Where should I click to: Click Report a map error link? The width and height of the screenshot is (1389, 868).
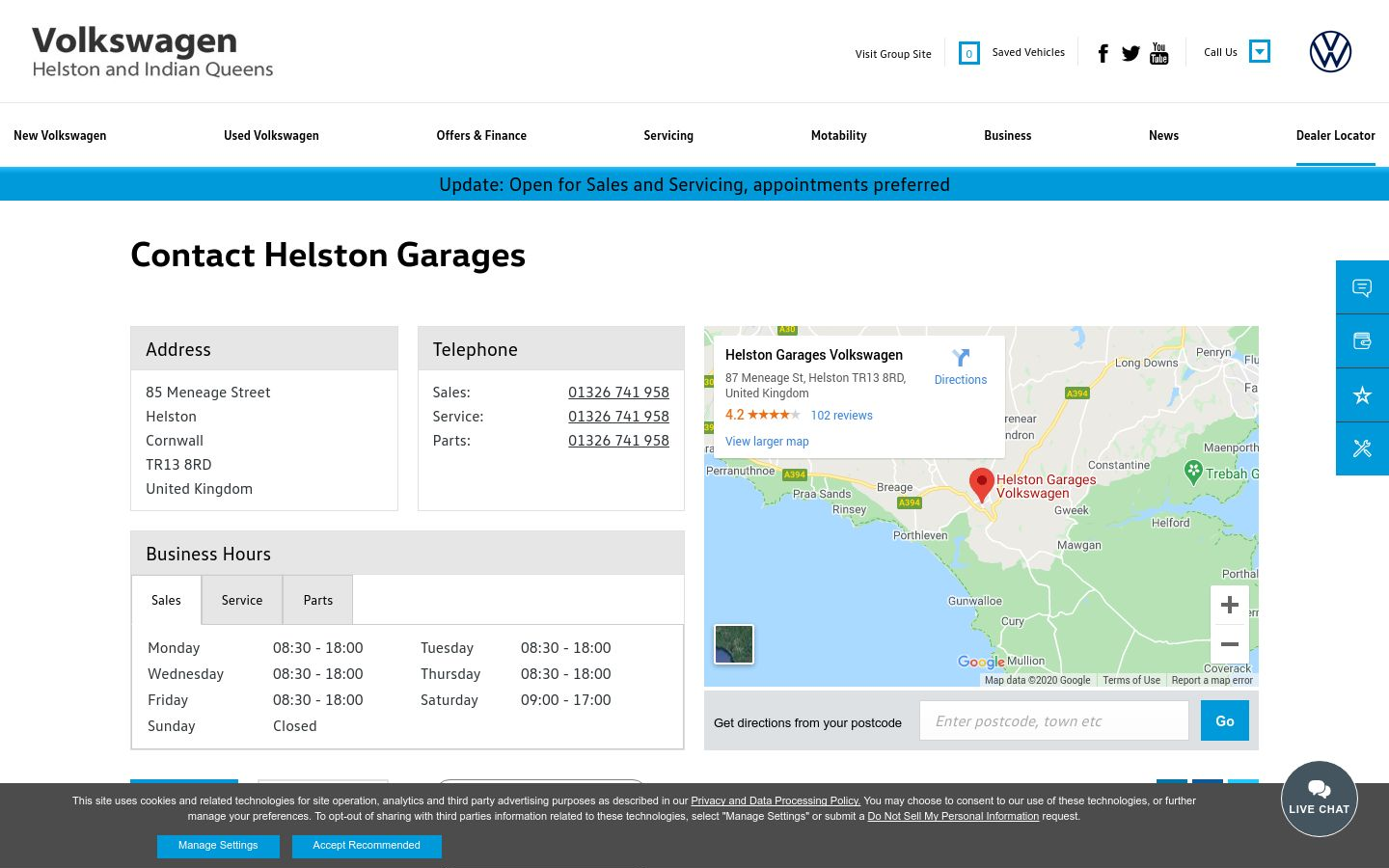(x=1212, y=680)
